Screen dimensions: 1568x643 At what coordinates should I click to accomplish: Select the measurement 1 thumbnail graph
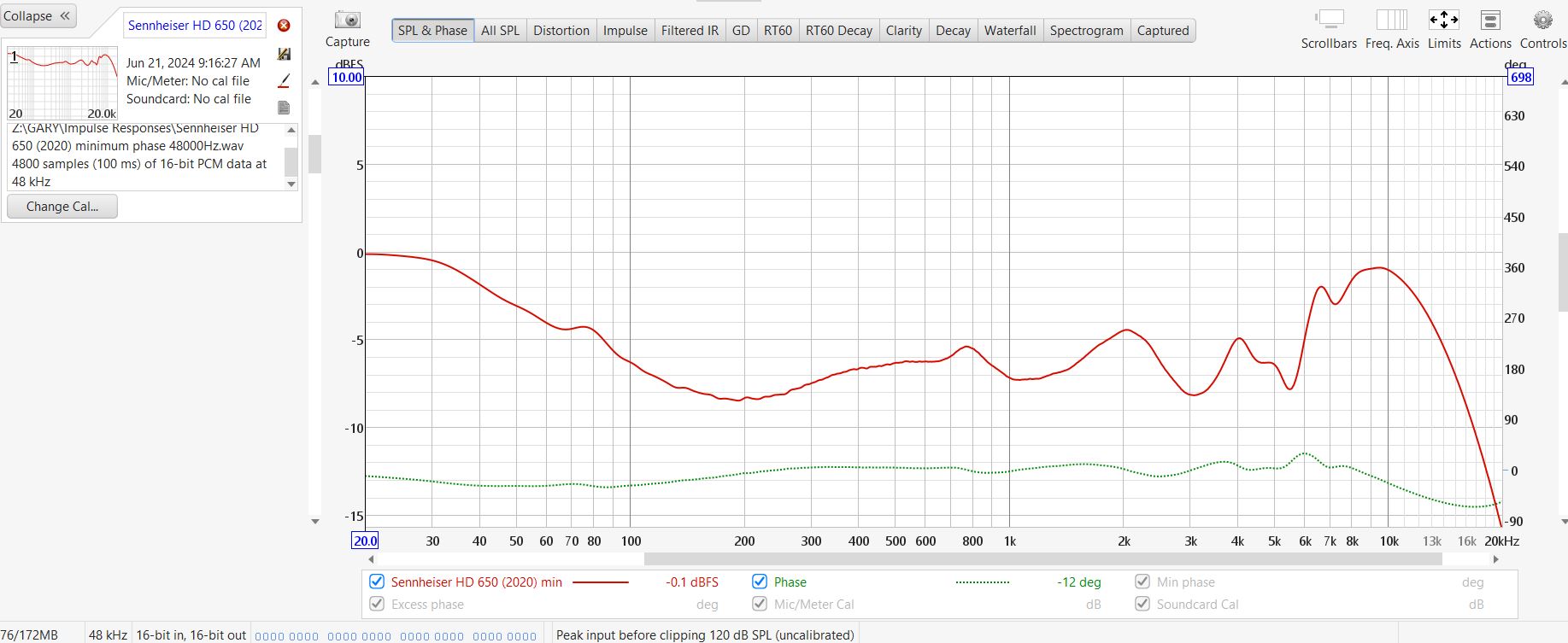point(62,83)
